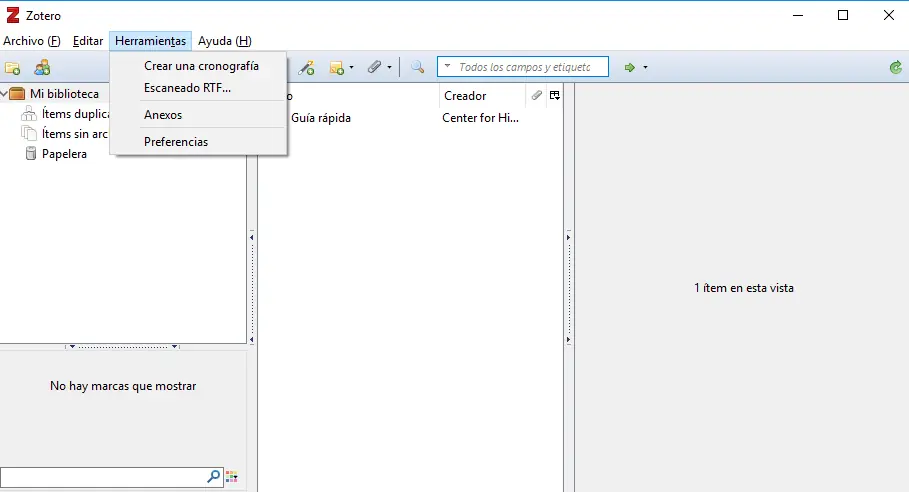Open the Editar menu
This screenshot has height=492, width=909.
[x=88, y=41]
